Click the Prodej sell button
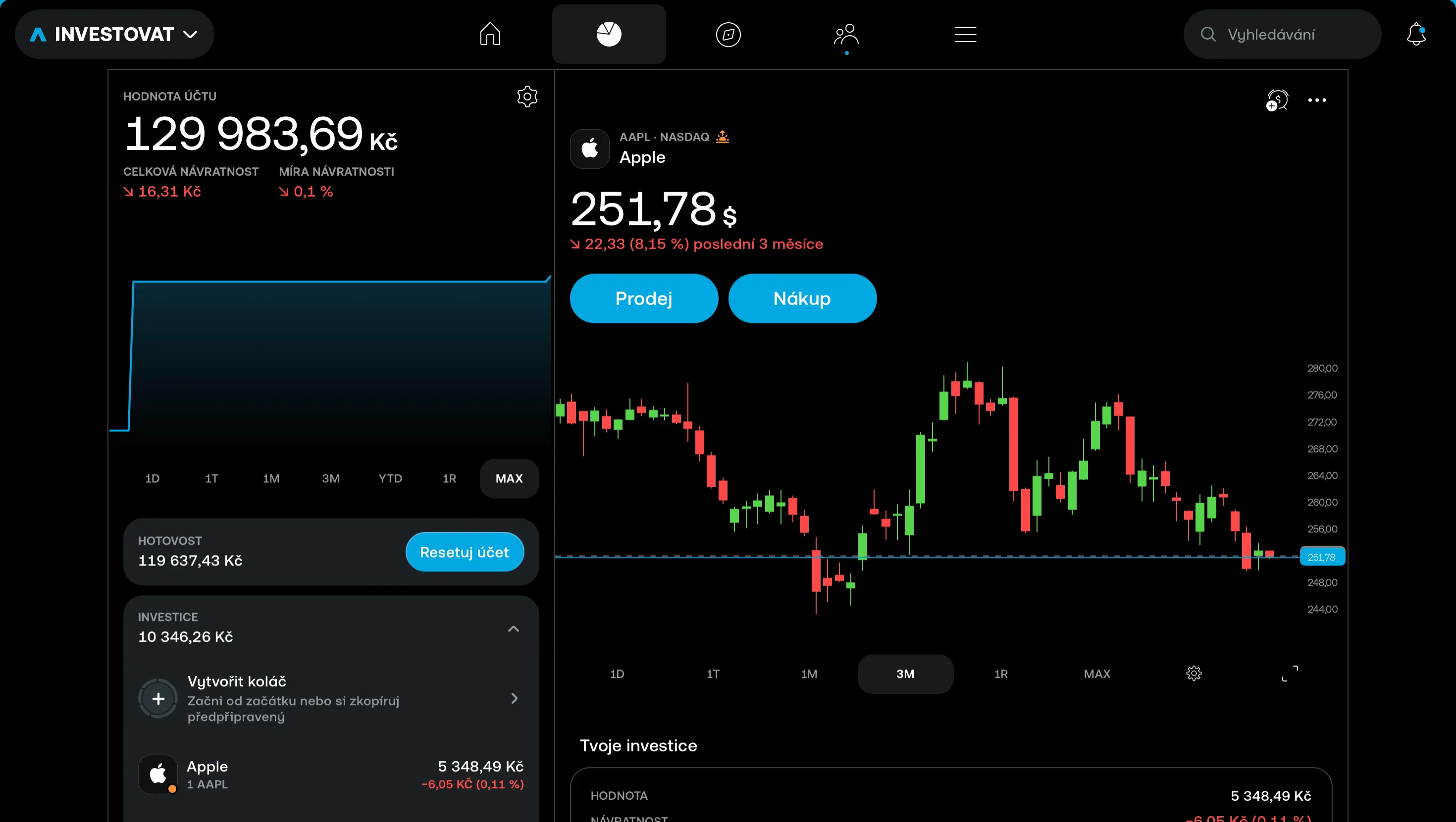The height and width of the screenshot is (822, 1456). tap(644, 299)
